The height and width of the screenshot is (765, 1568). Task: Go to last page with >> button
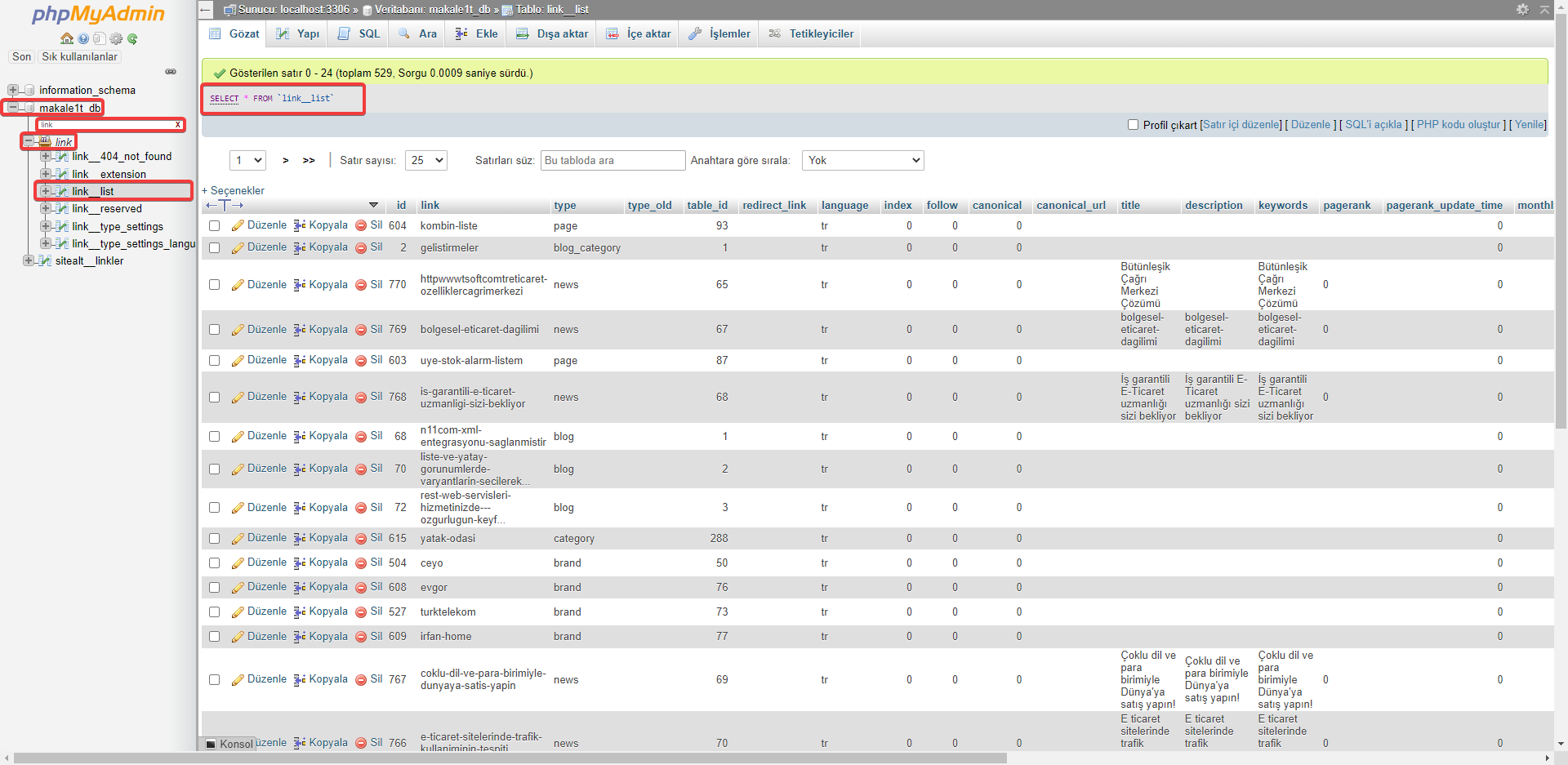(309, 161)
